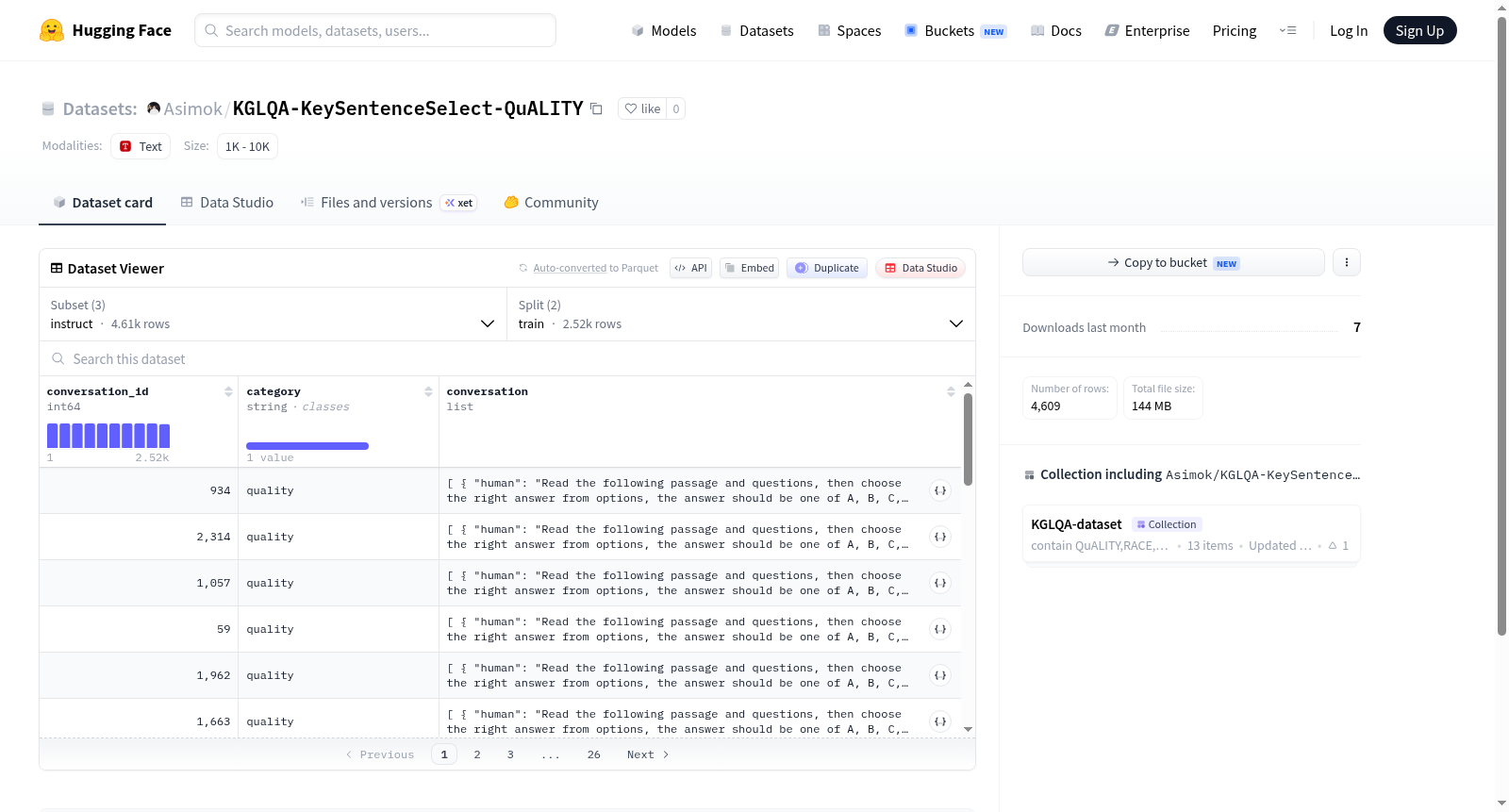Screen dimensions: 1509x812
Task: Click the search magnifier in dataset search
Action: pos(58,358)
